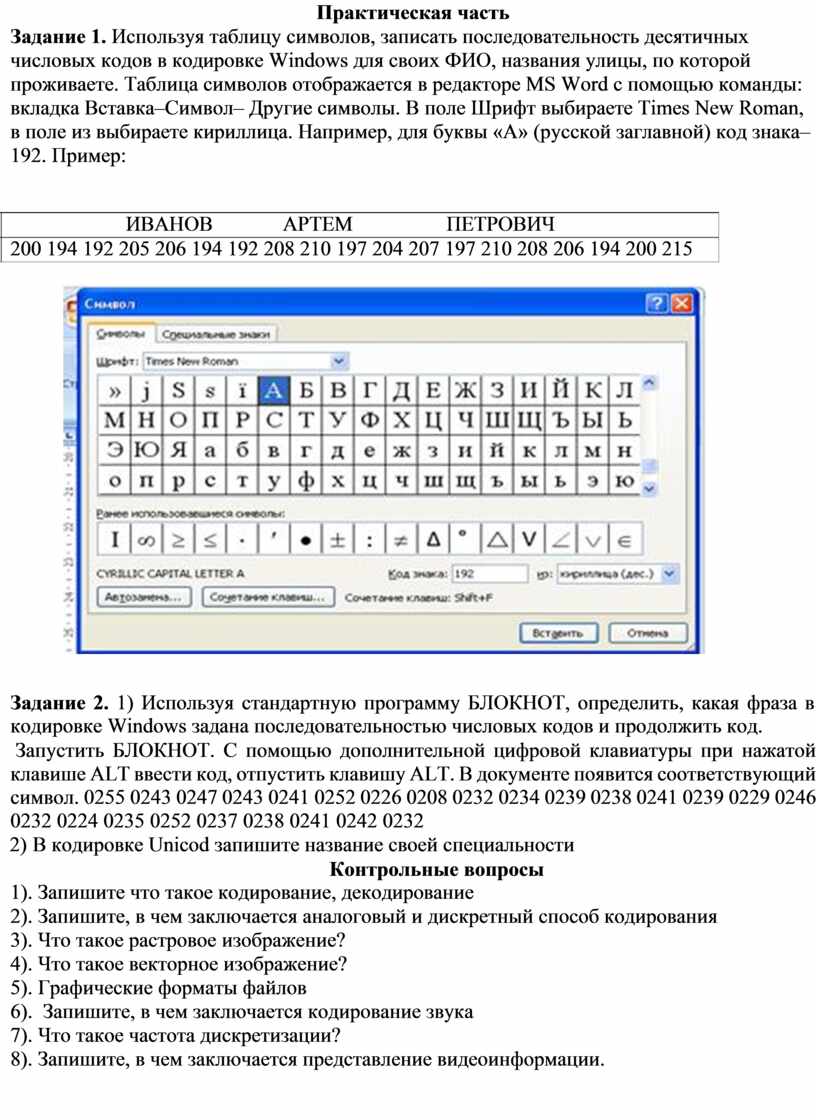Choose capital Ю in the symbol grid
This screenshot has width=816, height=1120.
point(146,450)
